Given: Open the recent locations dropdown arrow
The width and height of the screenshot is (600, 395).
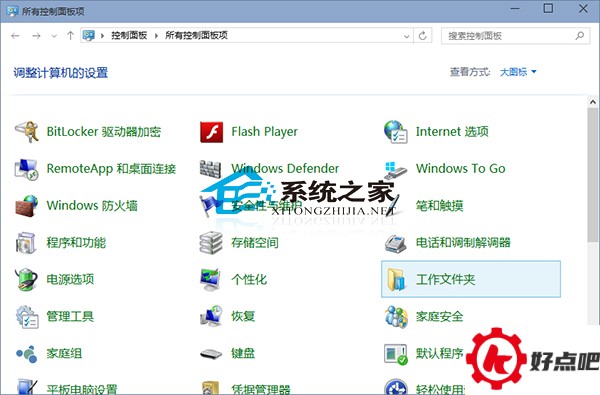Looking at the screenshot, I should click(x=54, y=36).
